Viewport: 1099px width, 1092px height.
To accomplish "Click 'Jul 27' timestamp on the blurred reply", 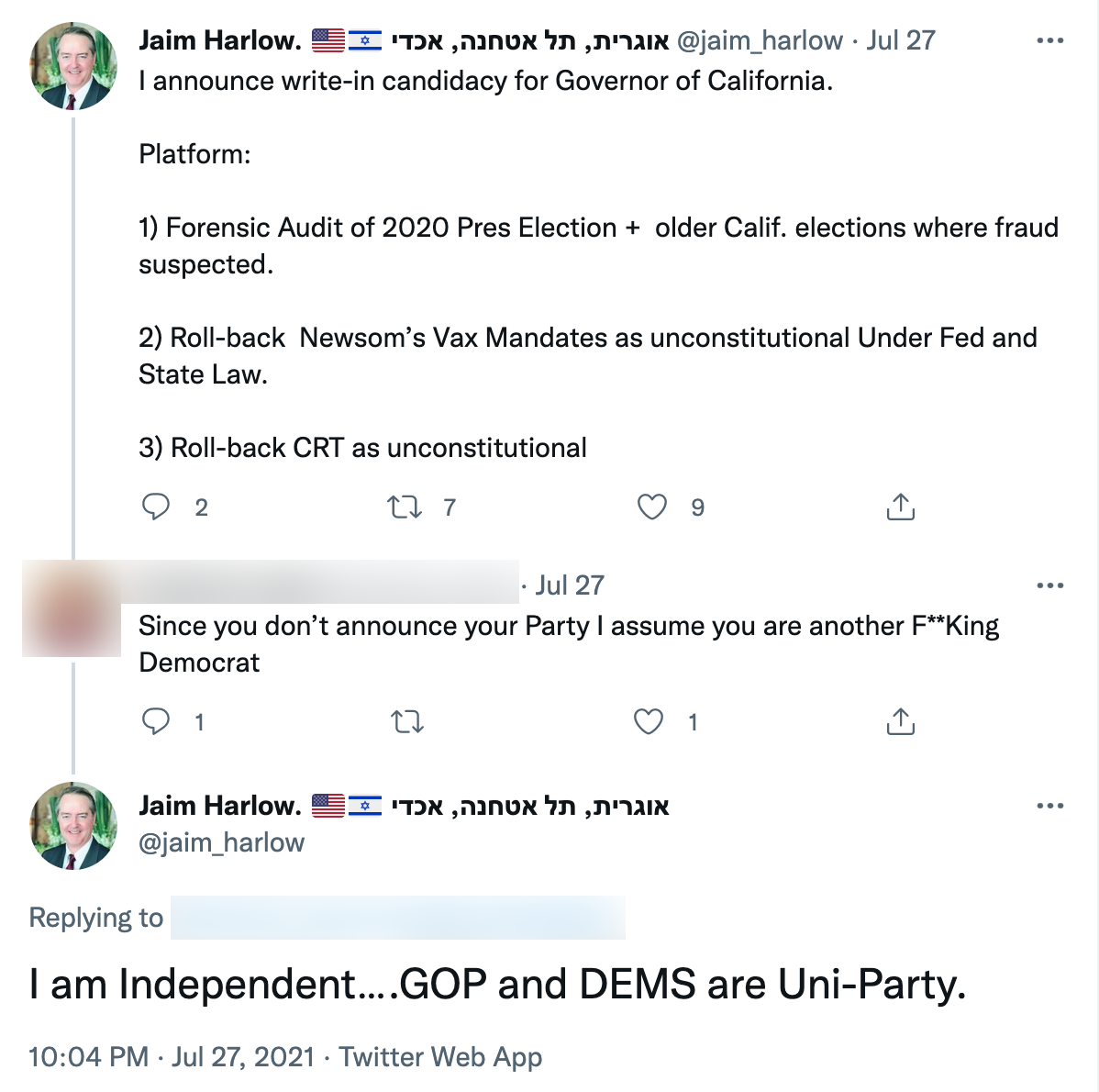I will (x=570, y=585).
